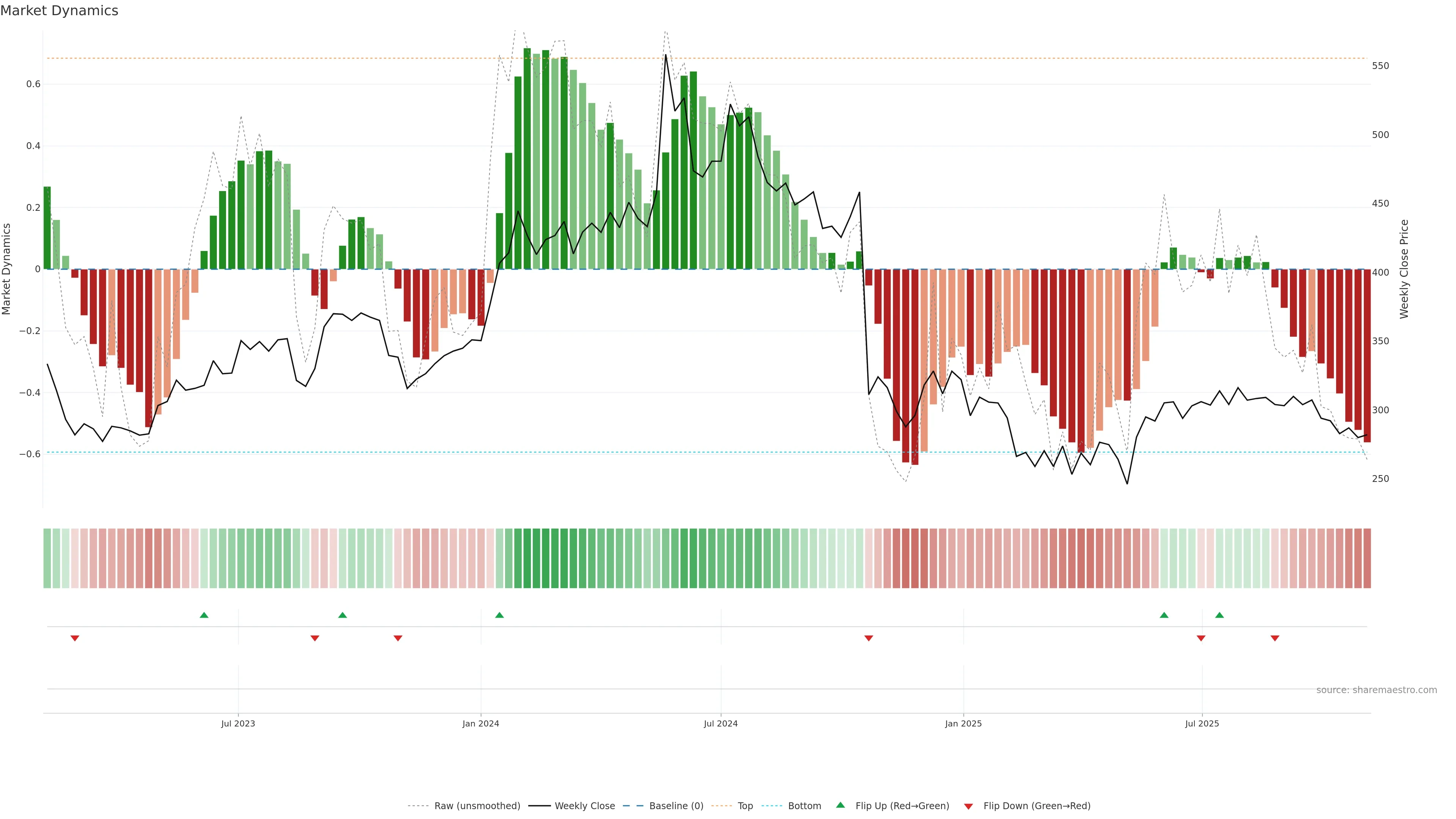
Task: Click the last red flip-down triangle marker
Action: point(1274,638)
